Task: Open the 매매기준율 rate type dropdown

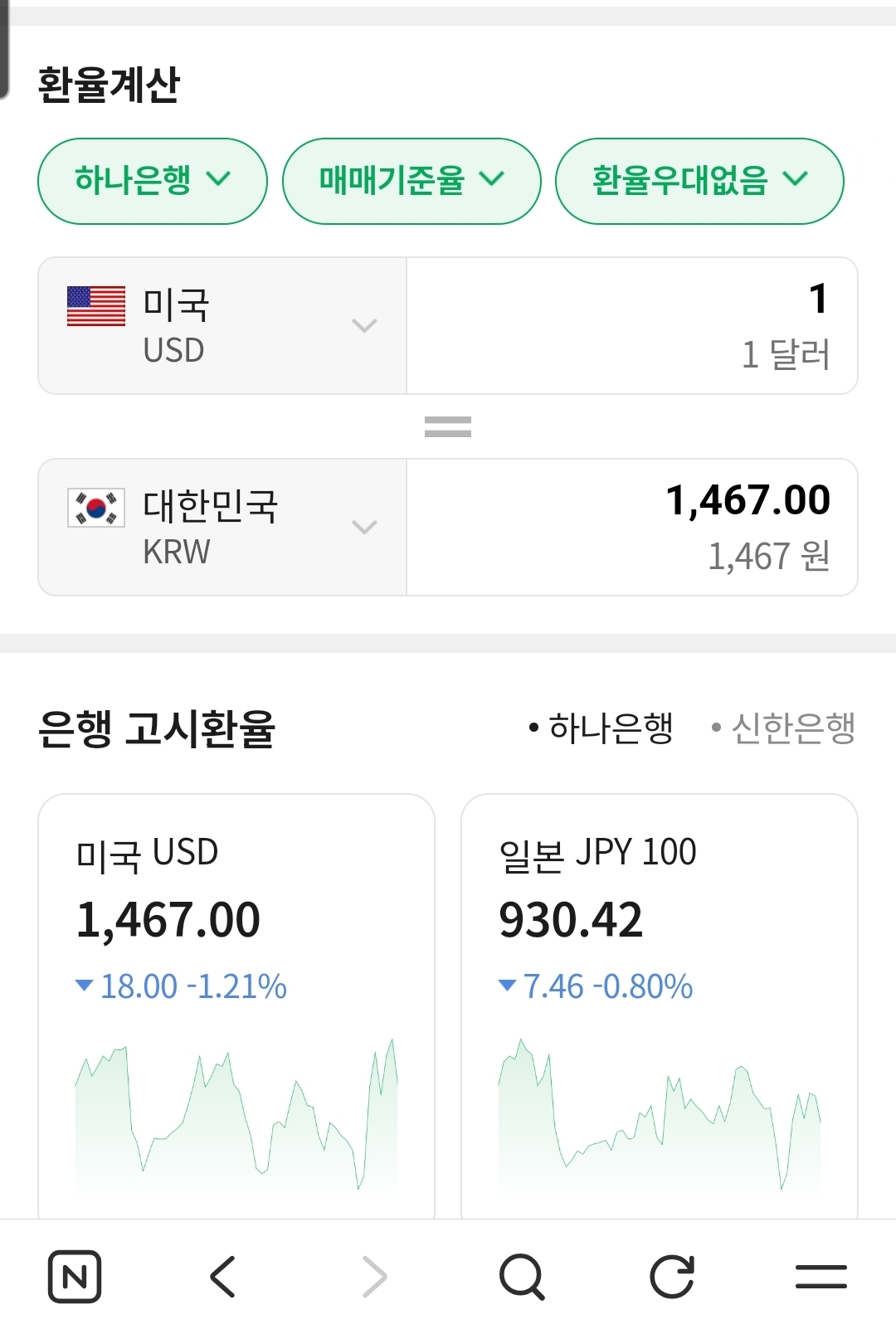Action: [411, 181]
